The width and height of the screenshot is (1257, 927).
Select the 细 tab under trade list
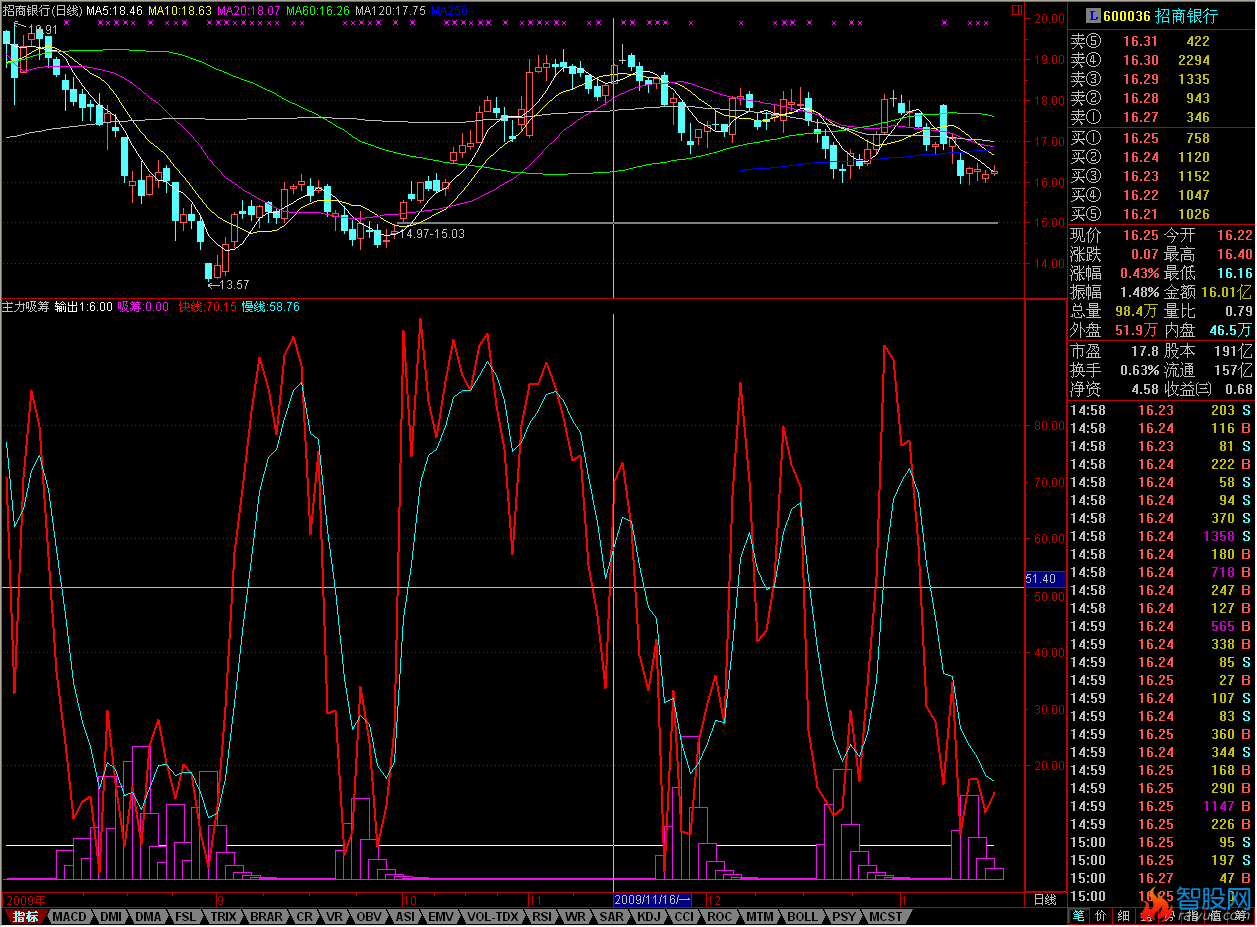coord(1123,916)
